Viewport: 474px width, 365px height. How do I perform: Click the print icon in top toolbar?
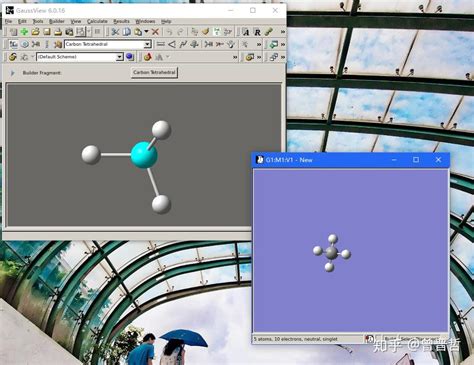(58, 32)
